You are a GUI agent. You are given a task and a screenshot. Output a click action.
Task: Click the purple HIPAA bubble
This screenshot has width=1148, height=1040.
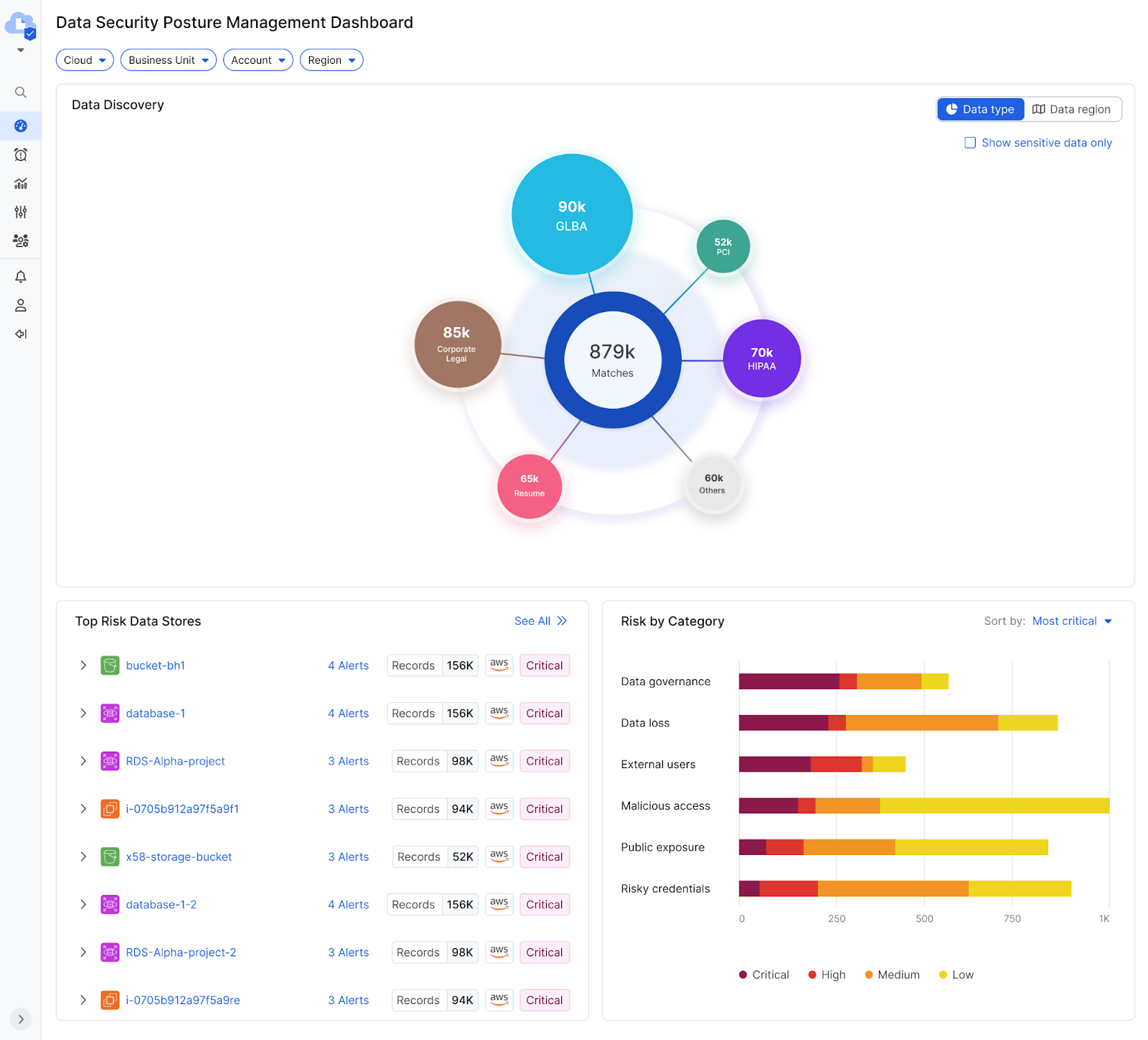761,359
